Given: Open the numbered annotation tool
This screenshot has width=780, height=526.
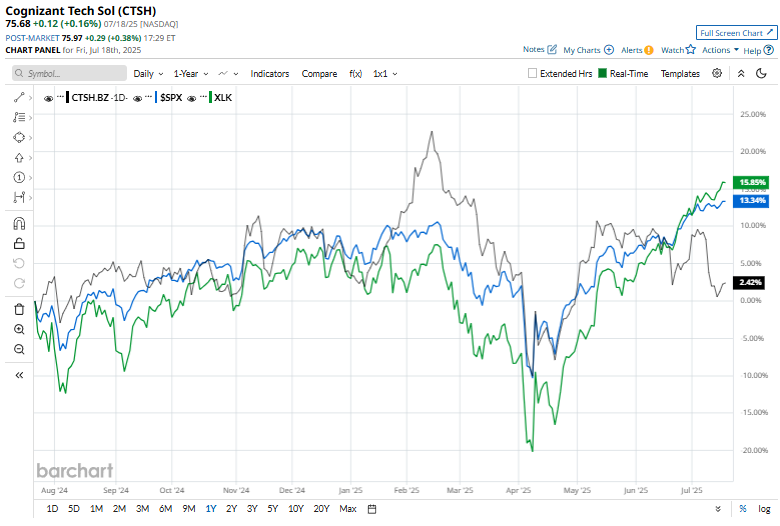Looking at the screenshot, I should click(x=19, y=178).
